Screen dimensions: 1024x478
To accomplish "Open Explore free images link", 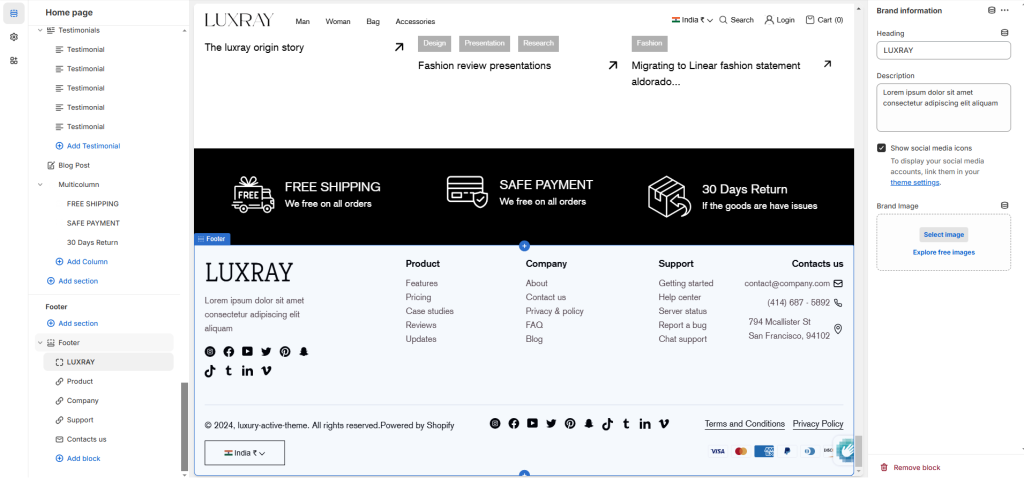I will (944, 252).
